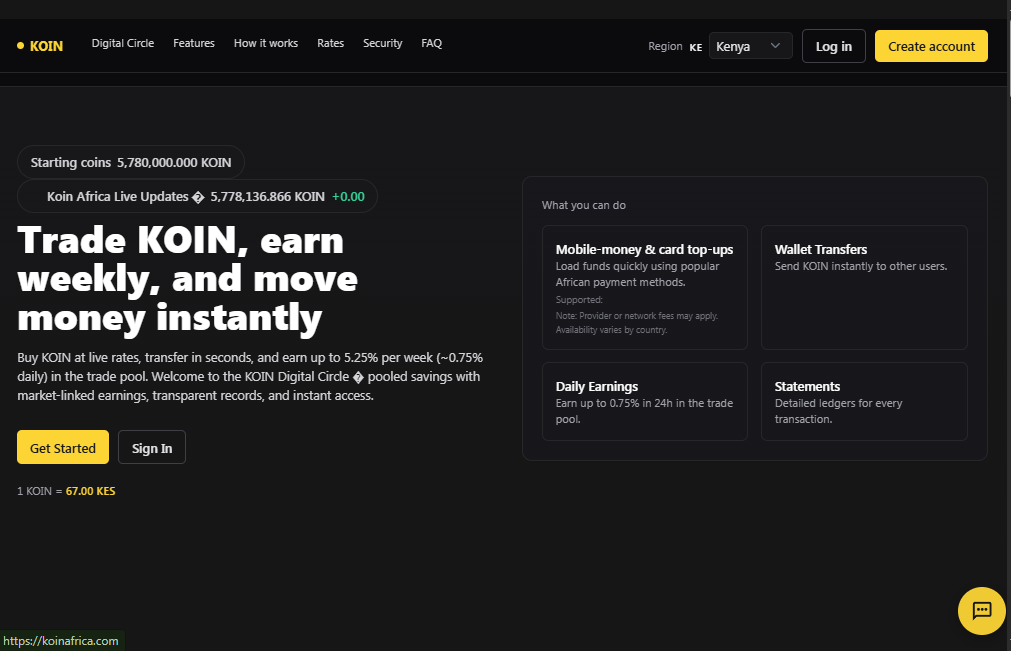1011x651 pixels.
Task: Click the KE country code badge
Action: point(696,47)
